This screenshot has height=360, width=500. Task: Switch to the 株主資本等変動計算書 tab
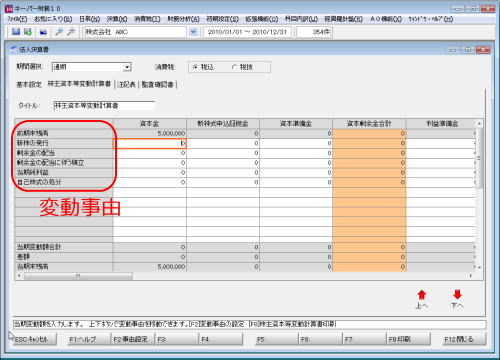click(79, 84)
